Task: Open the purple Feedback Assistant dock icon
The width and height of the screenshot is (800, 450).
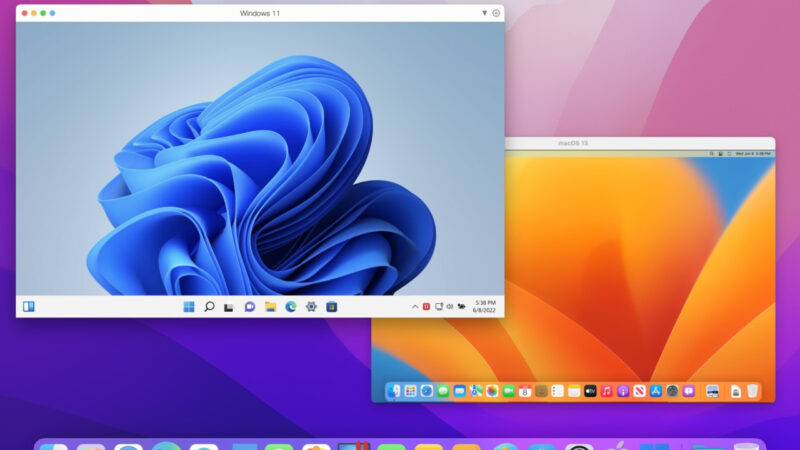Action: coord(689,391)
